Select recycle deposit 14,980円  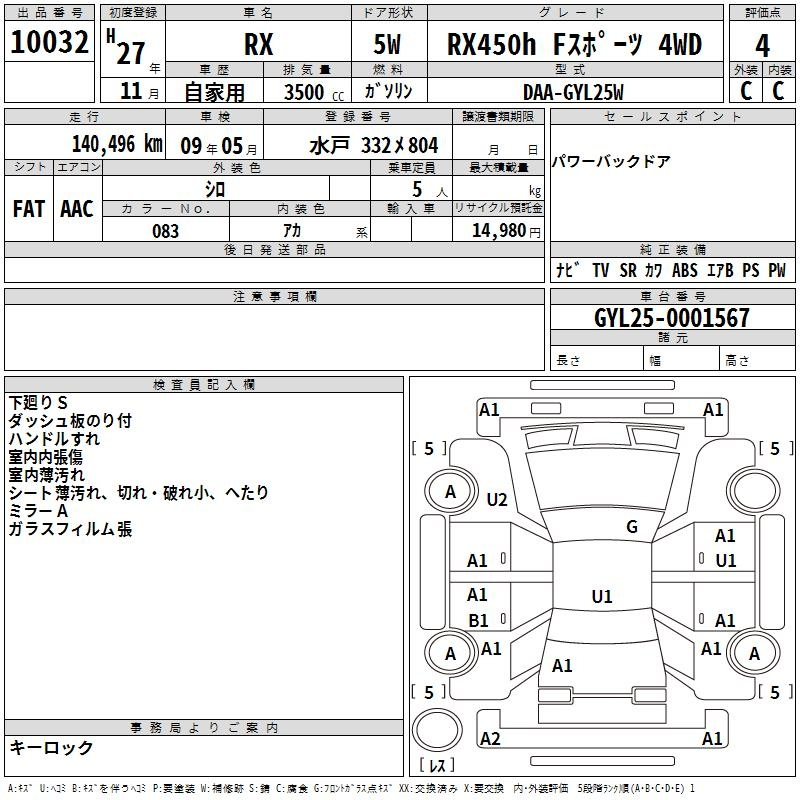pos(506,231)
